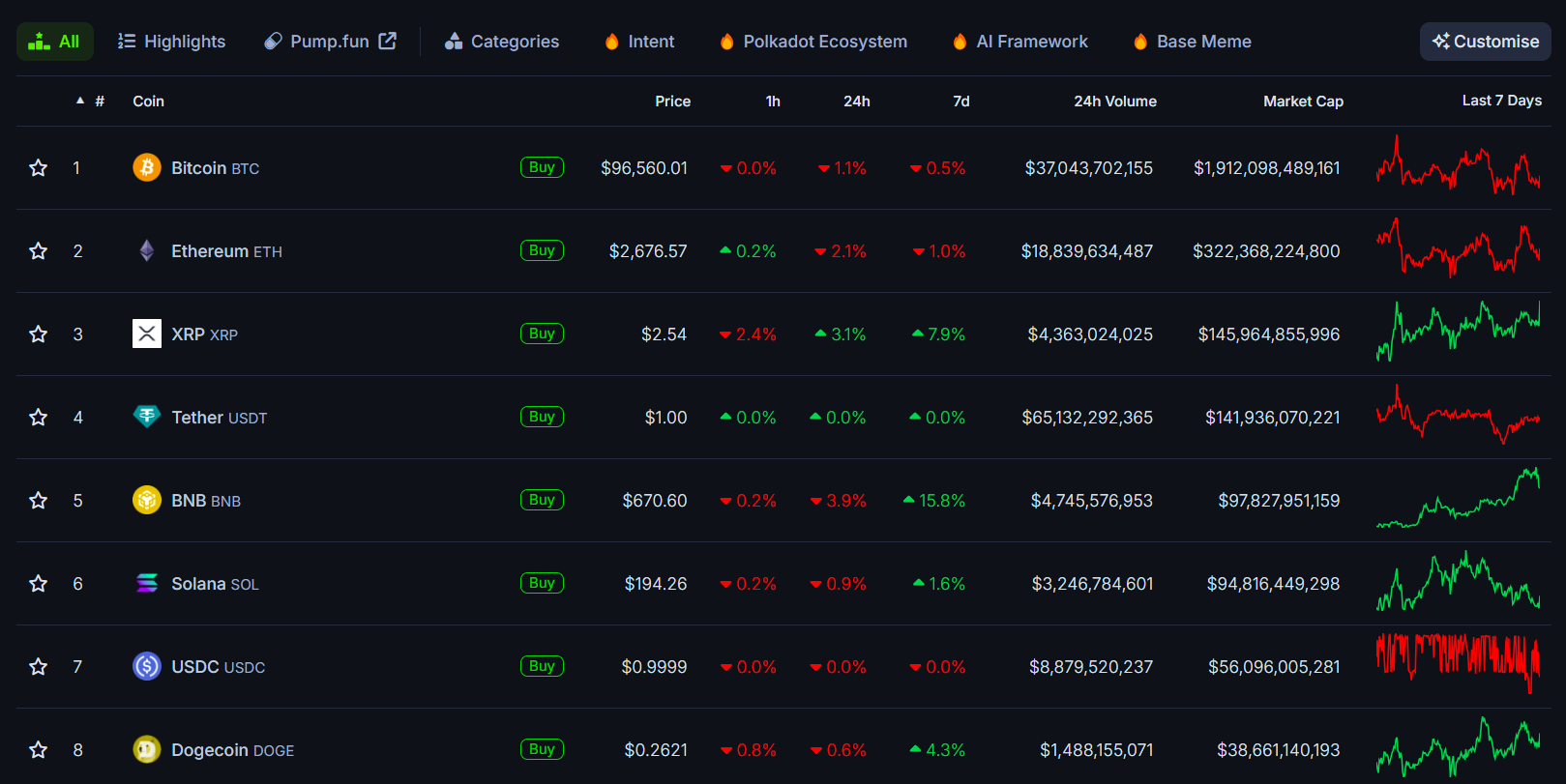Sort by the 1h change column
Viewport: 1566px width, 784px height.
click(x=773, y=101)
